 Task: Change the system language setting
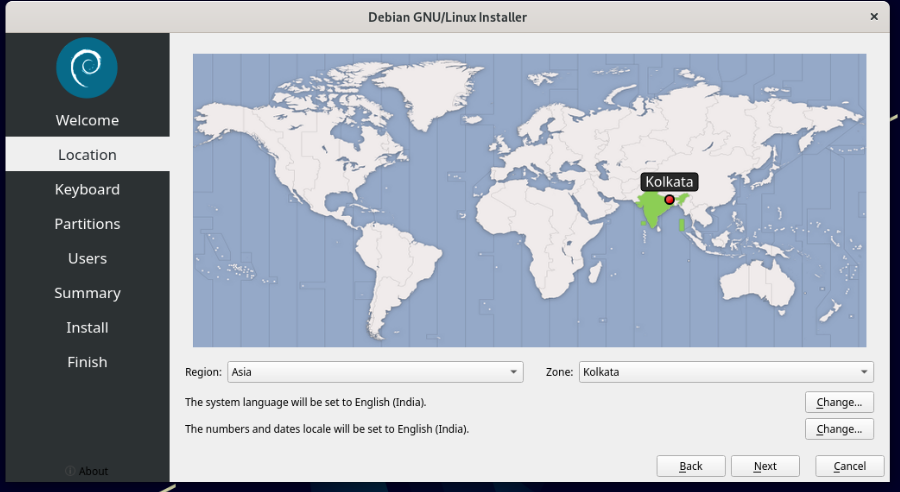838,402
